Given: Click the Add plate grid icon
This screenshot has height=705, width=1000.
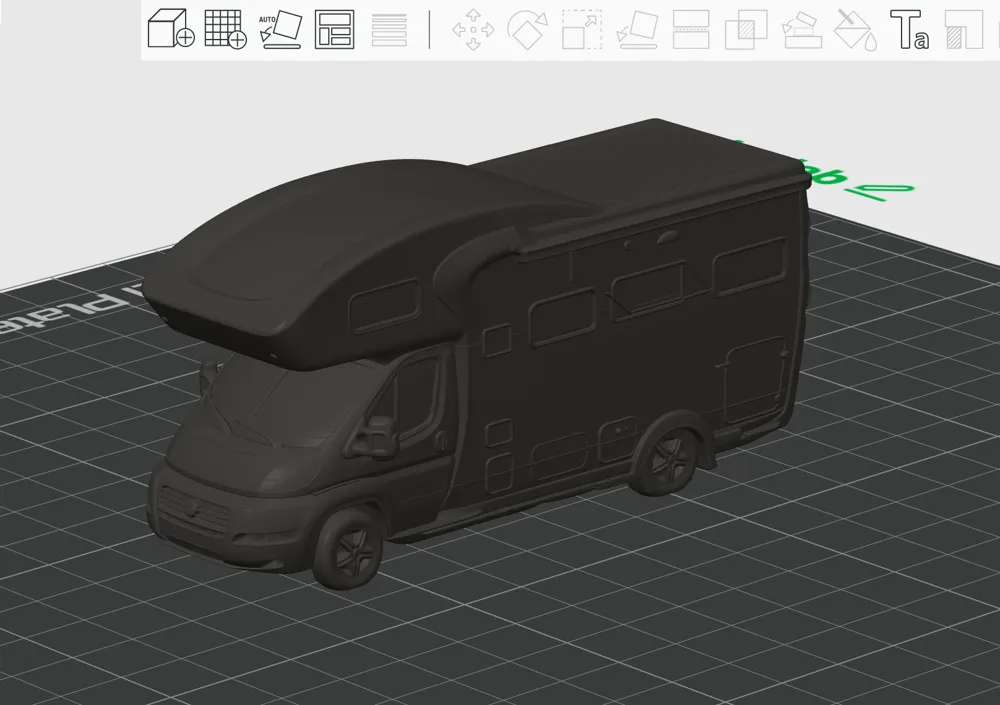Looking at the screenshot, I should click(x=225, y=29).
